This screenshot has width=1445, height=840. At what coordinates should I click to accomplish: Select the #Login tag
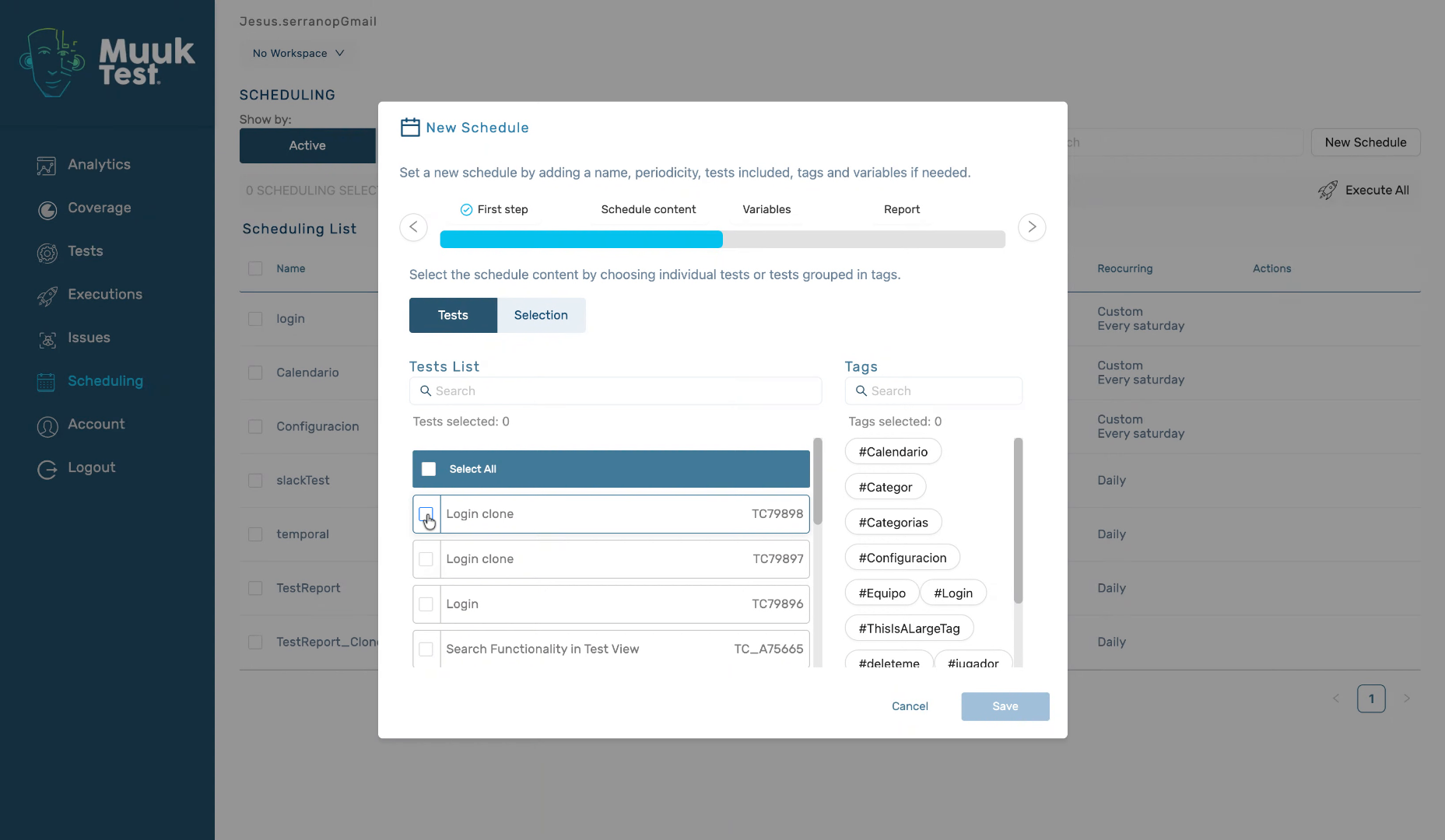click(x=953, y=593)
